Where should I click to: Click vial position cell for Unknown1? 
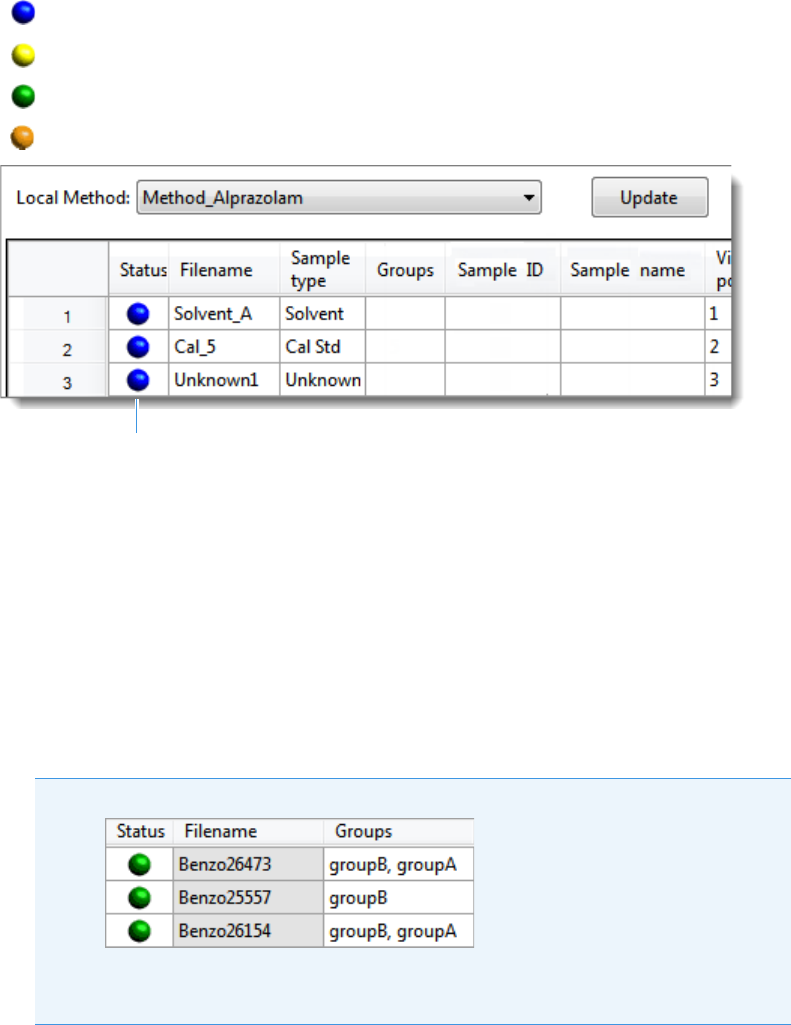tap(718, 380)
